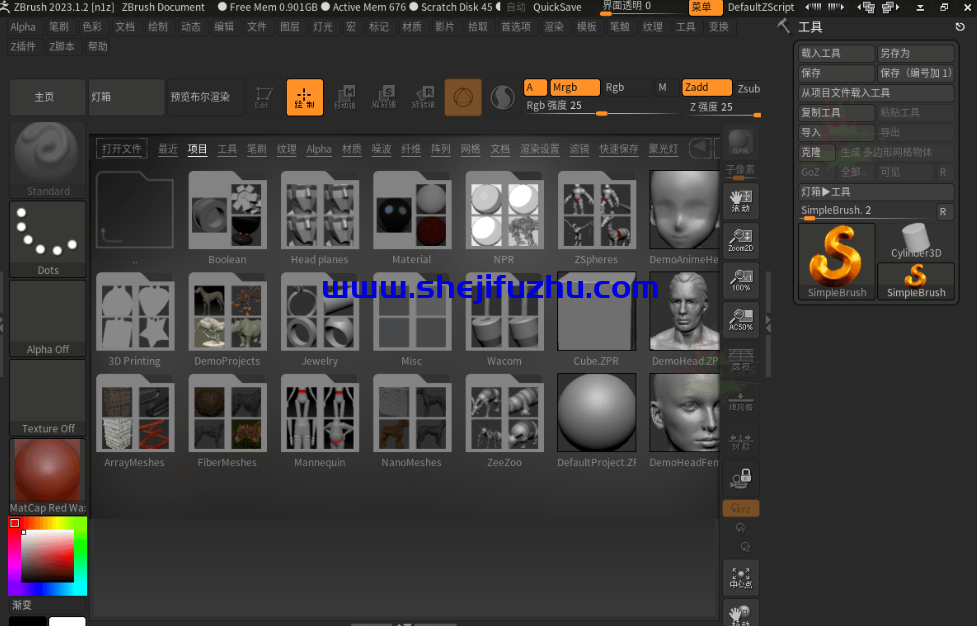977x626 pixels.
Task: Click the BPR render icon
Action: pos(741,143)
